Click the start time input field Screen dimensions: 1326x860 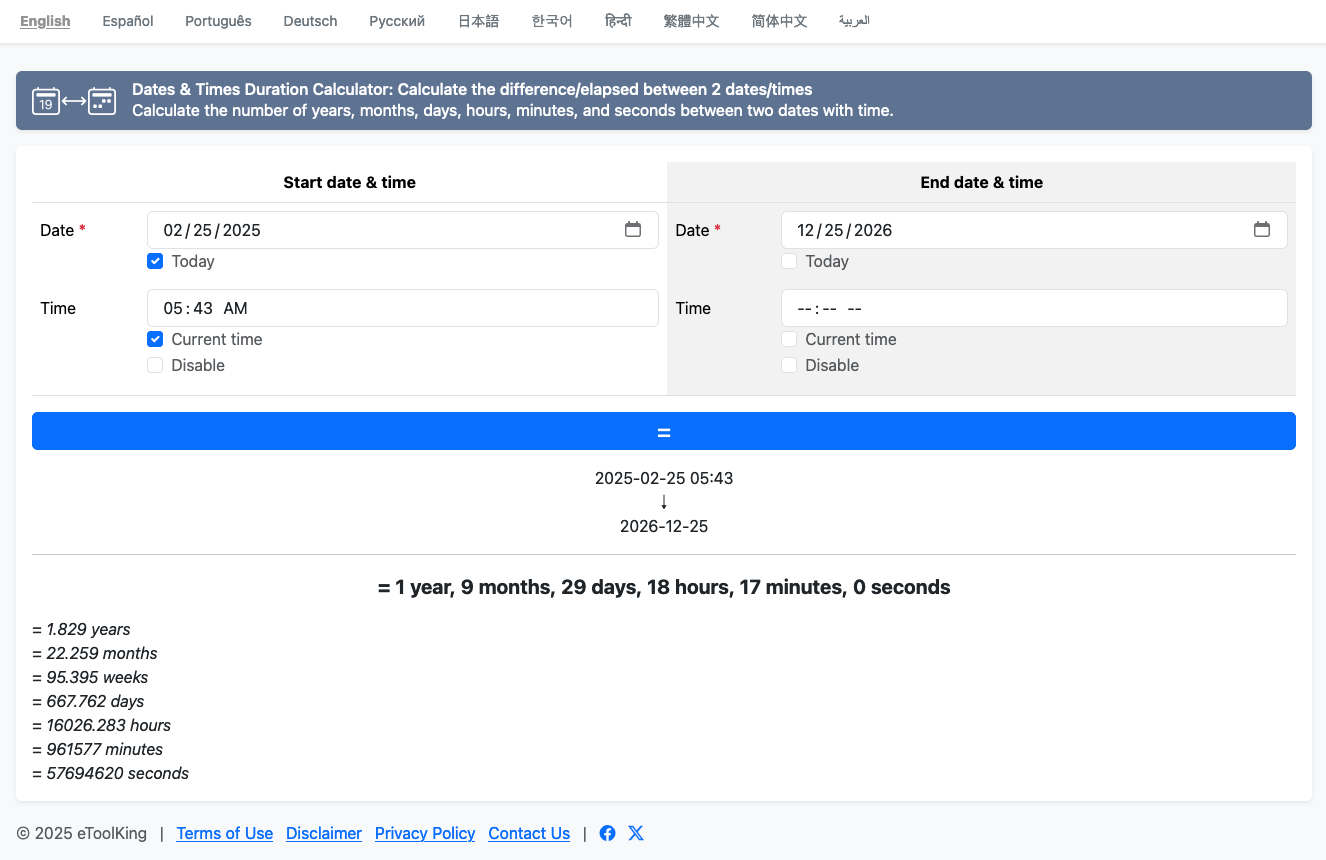[x=402, y=308]
